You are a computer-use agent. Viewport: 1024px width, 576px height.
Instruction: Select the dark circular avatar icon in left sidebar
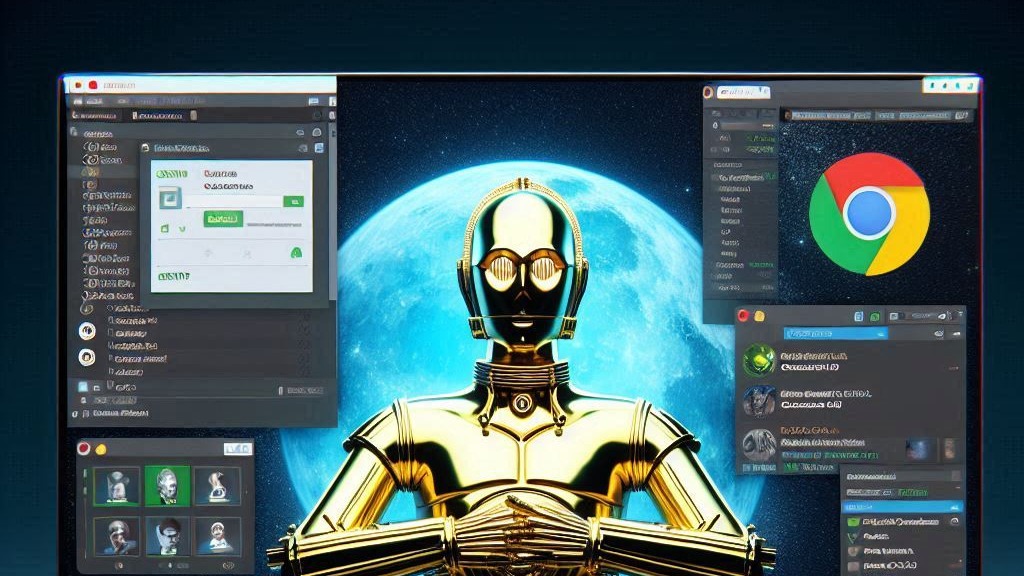tap(87, 356)
